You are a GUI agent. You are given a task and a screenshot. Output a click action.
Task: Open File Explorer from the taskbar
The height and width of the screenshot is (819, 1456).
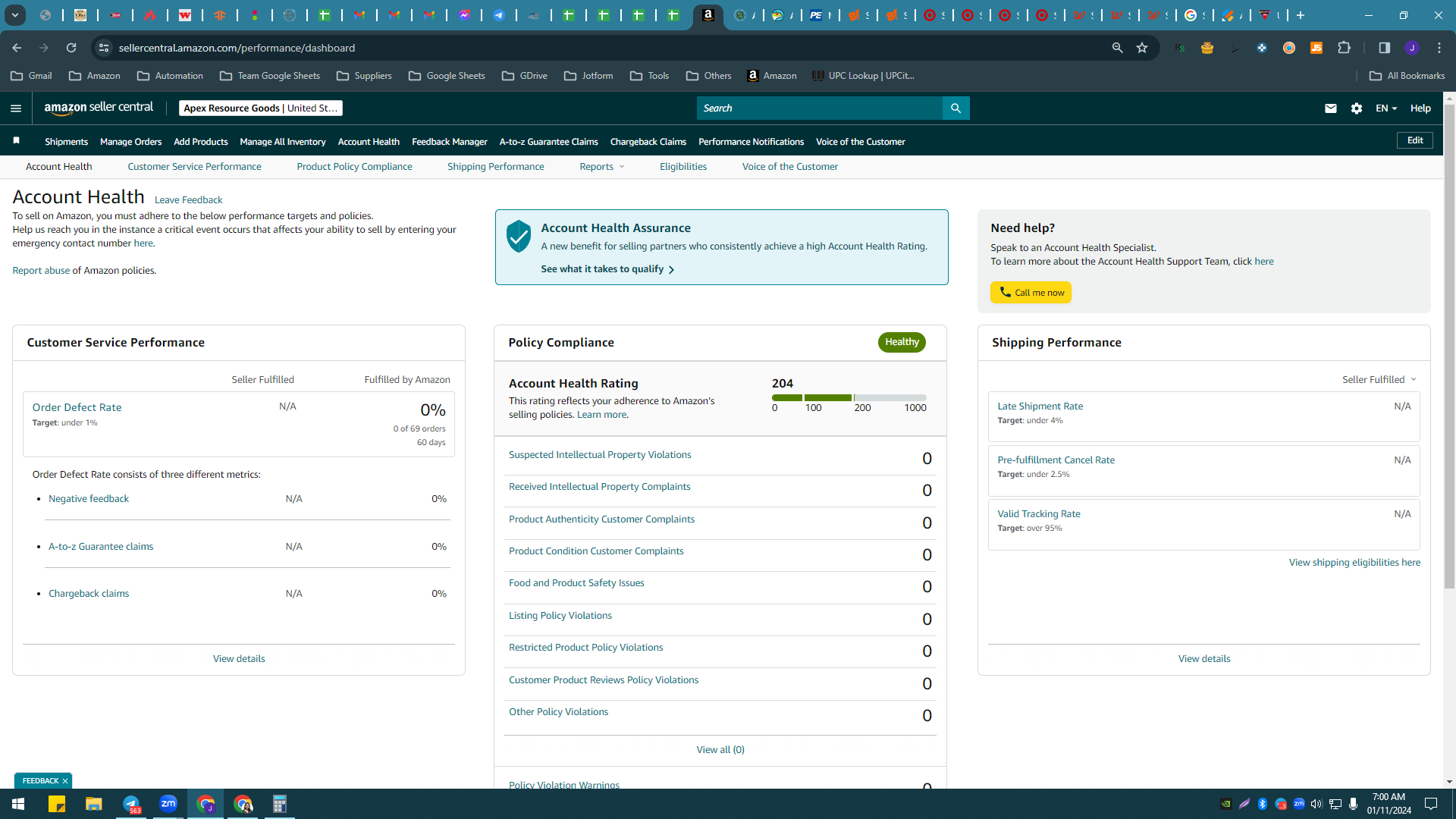click(93, 804)
